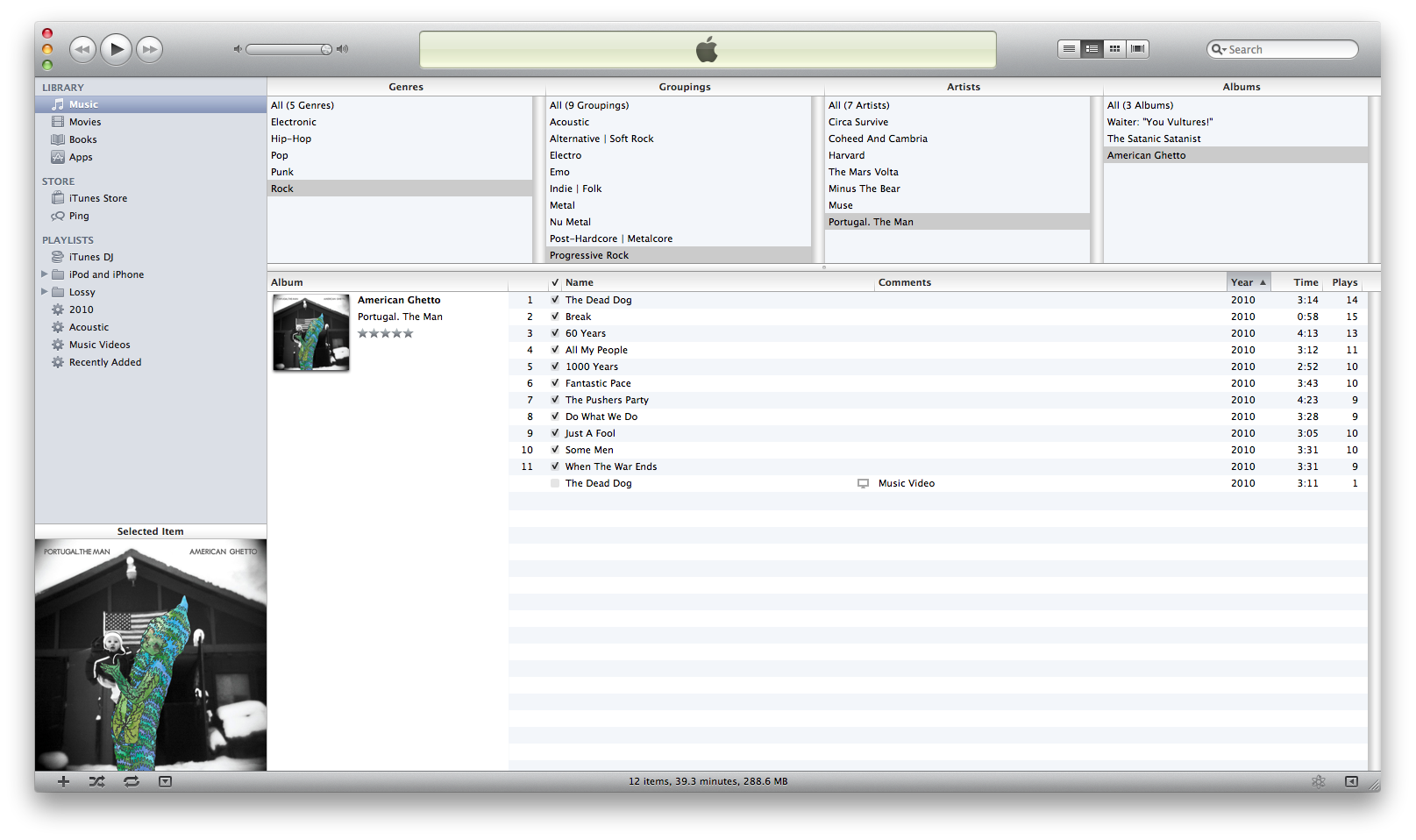The width and height of the screenshot is (1416, 840).
Task: Select the Recently Added smart playlist
Action: (151, 362)
